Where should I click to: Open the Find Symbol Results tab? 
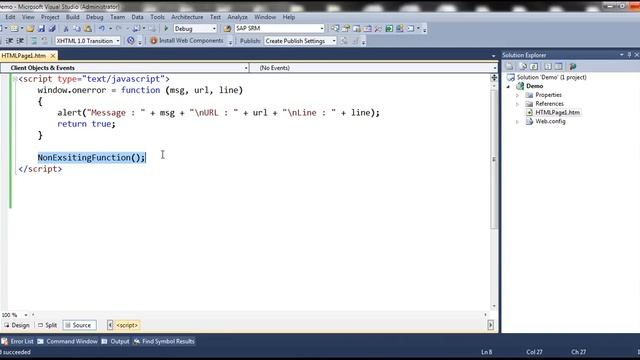[164, 342]
